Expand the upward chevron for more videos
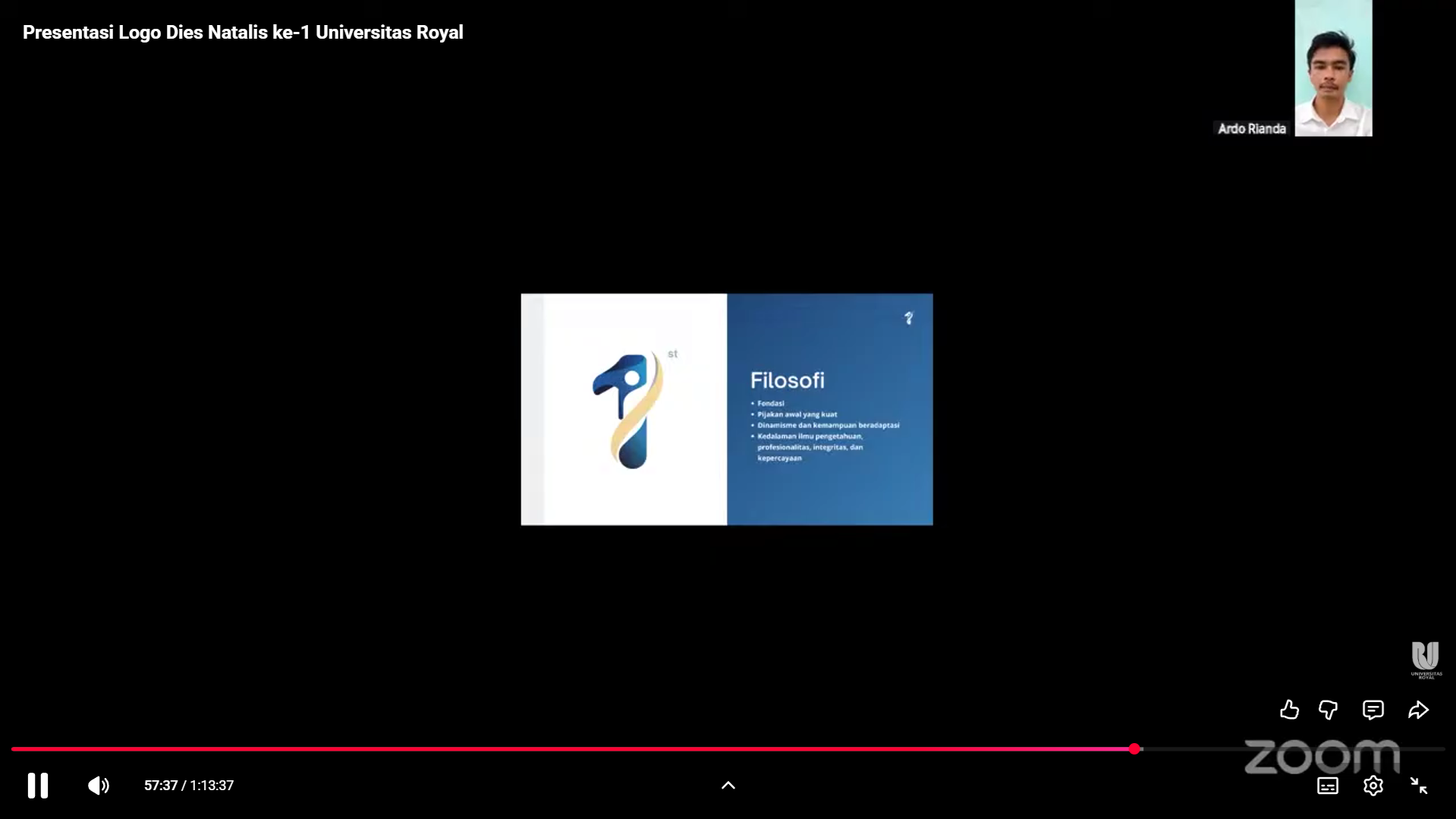Screen dimensions: 1456x819 (x=728, y=786)
